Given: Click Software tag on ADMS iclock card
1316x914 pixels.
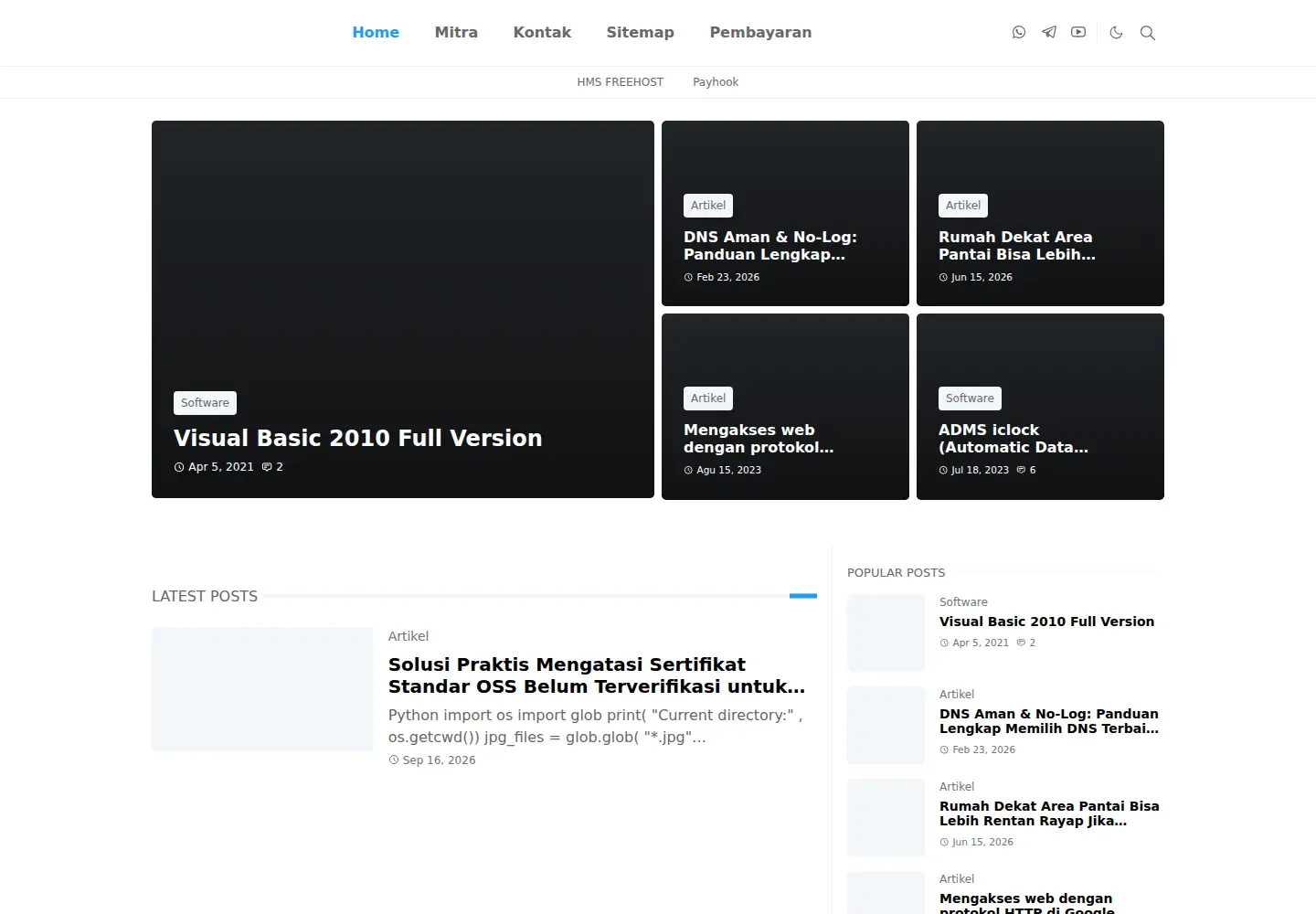Looking at the screenshot, I should (x=970, y=399).
